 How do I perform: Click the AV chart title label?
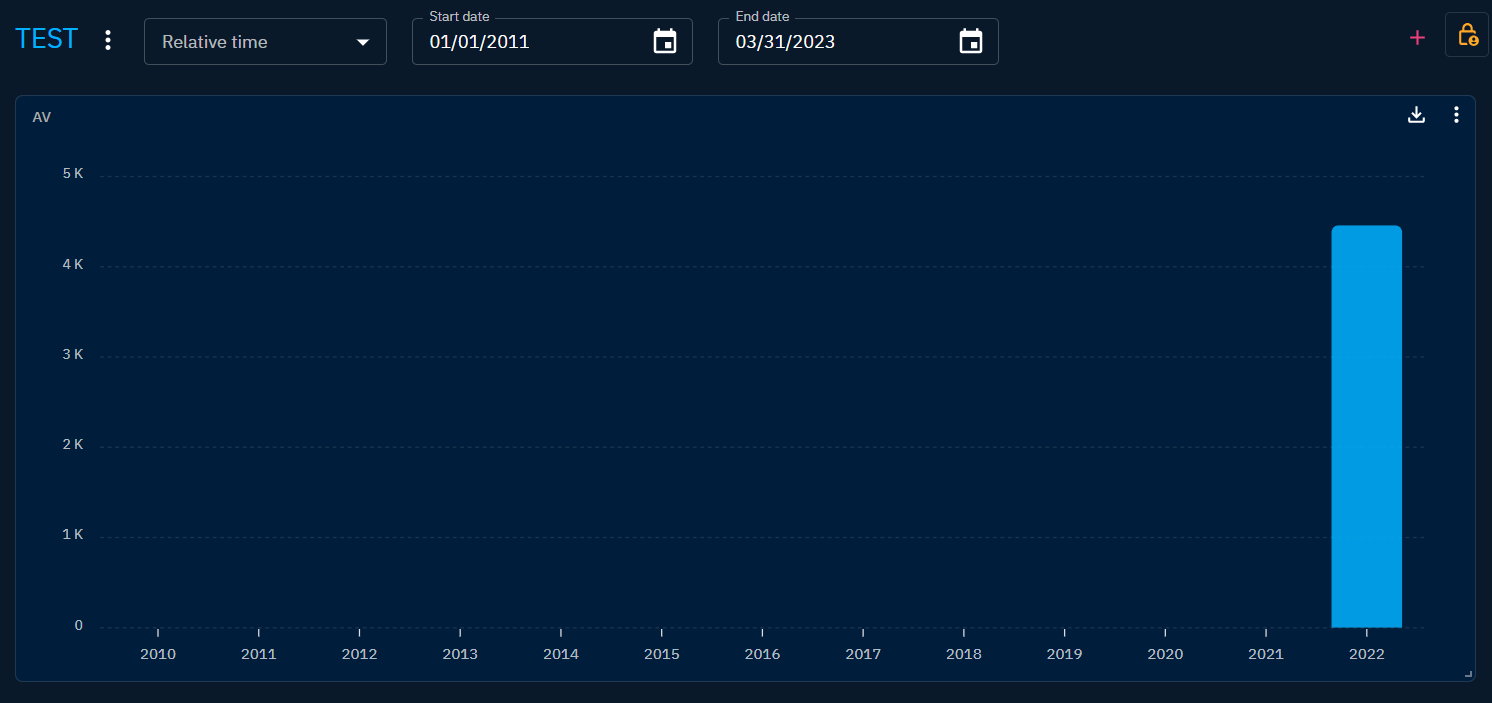click(42, 117)
